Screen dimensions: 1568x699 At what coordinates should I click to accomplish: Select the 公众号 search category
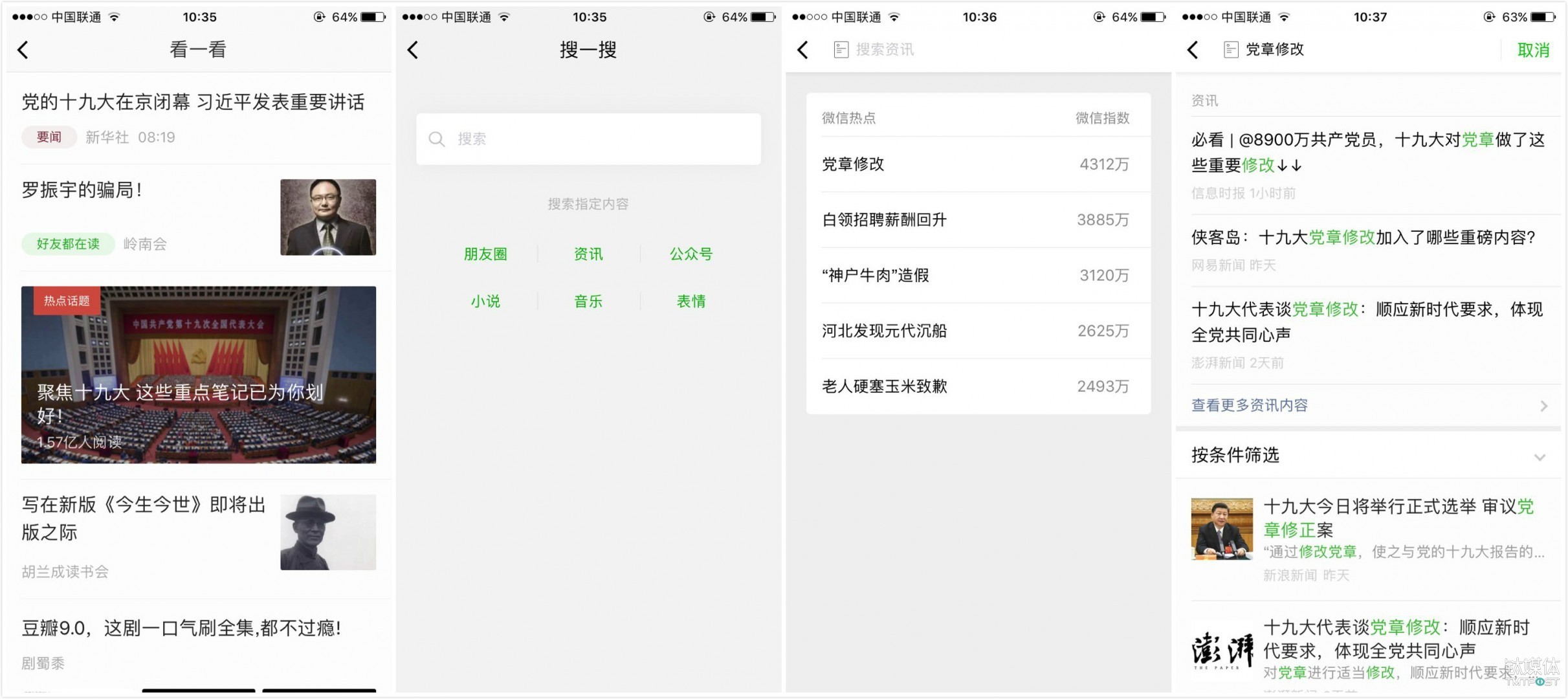(x=690, y=254)
